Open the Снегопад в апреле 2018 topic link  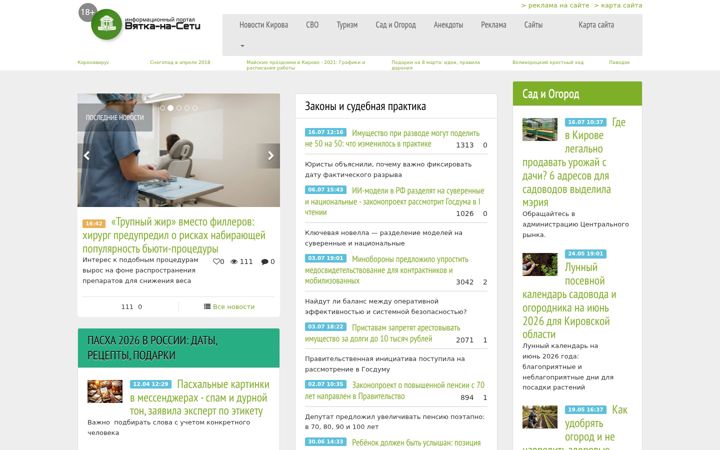point(180,62)
